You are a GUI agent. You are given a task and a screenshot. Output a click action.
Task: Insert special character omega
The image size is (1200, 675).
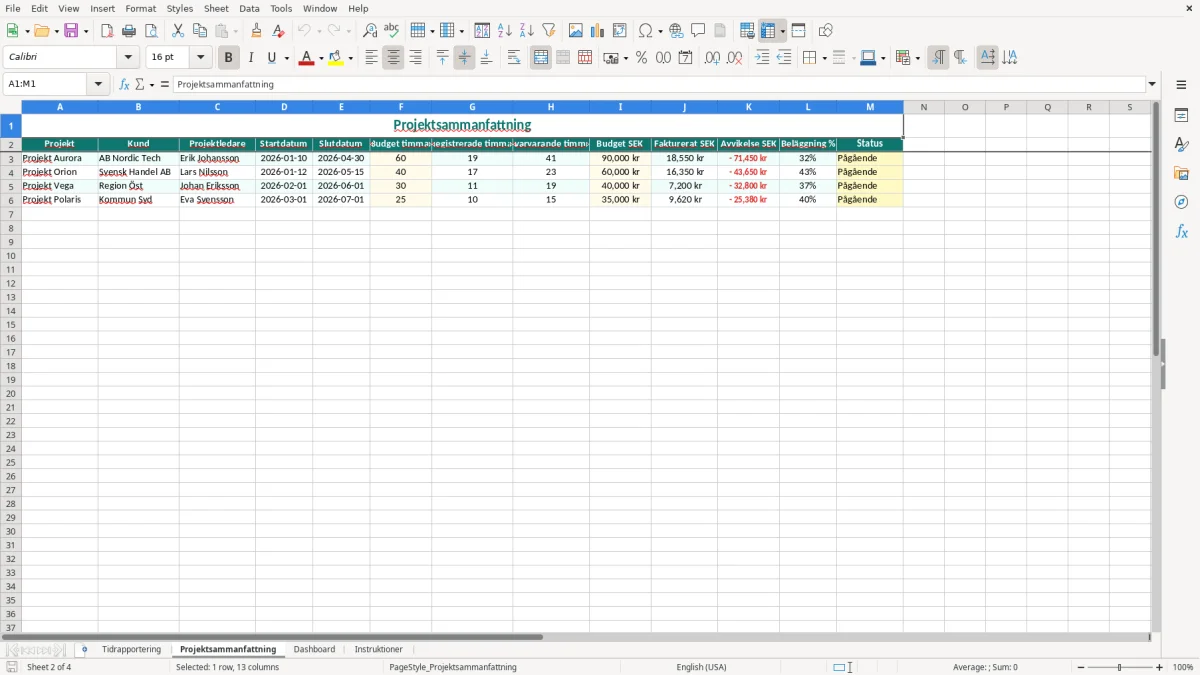[646, 31]
